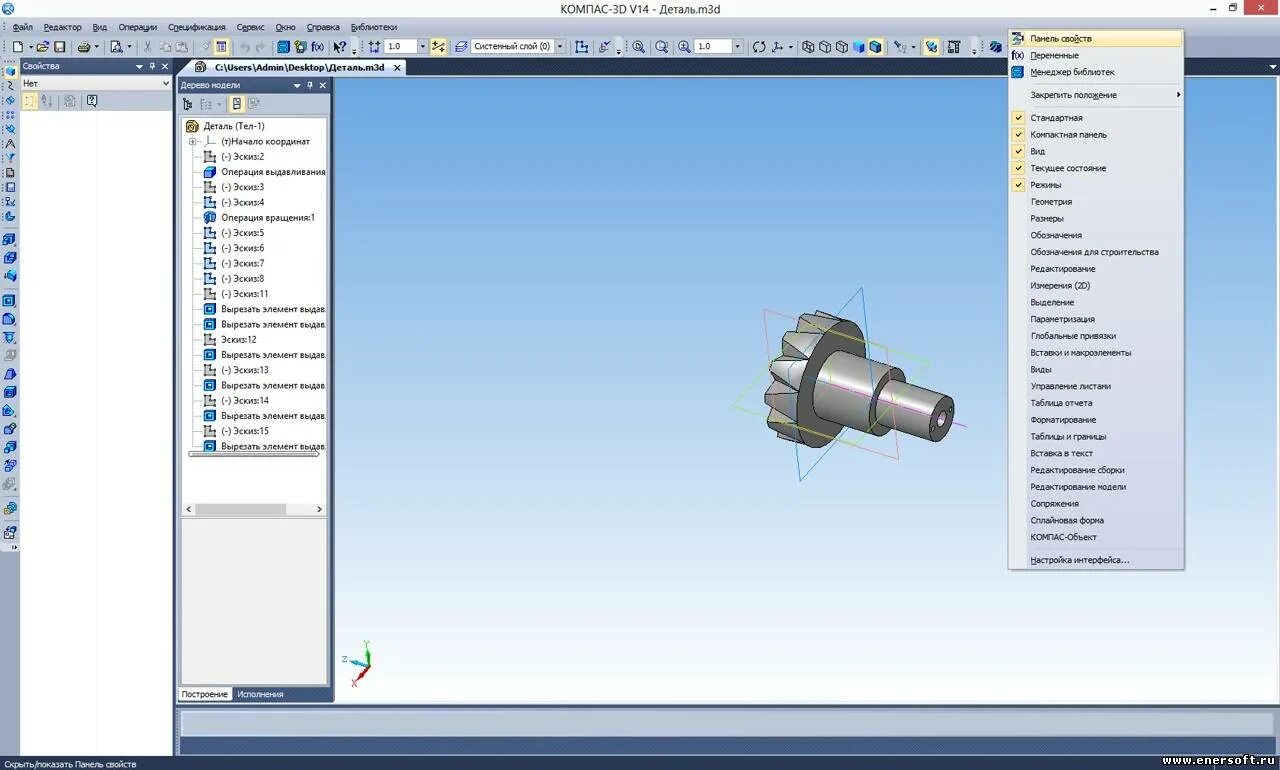Click the Layers icon beside Системный слой
This screenshot has height=770, width=1280.
pyautogui.click(x=461, y=47)
